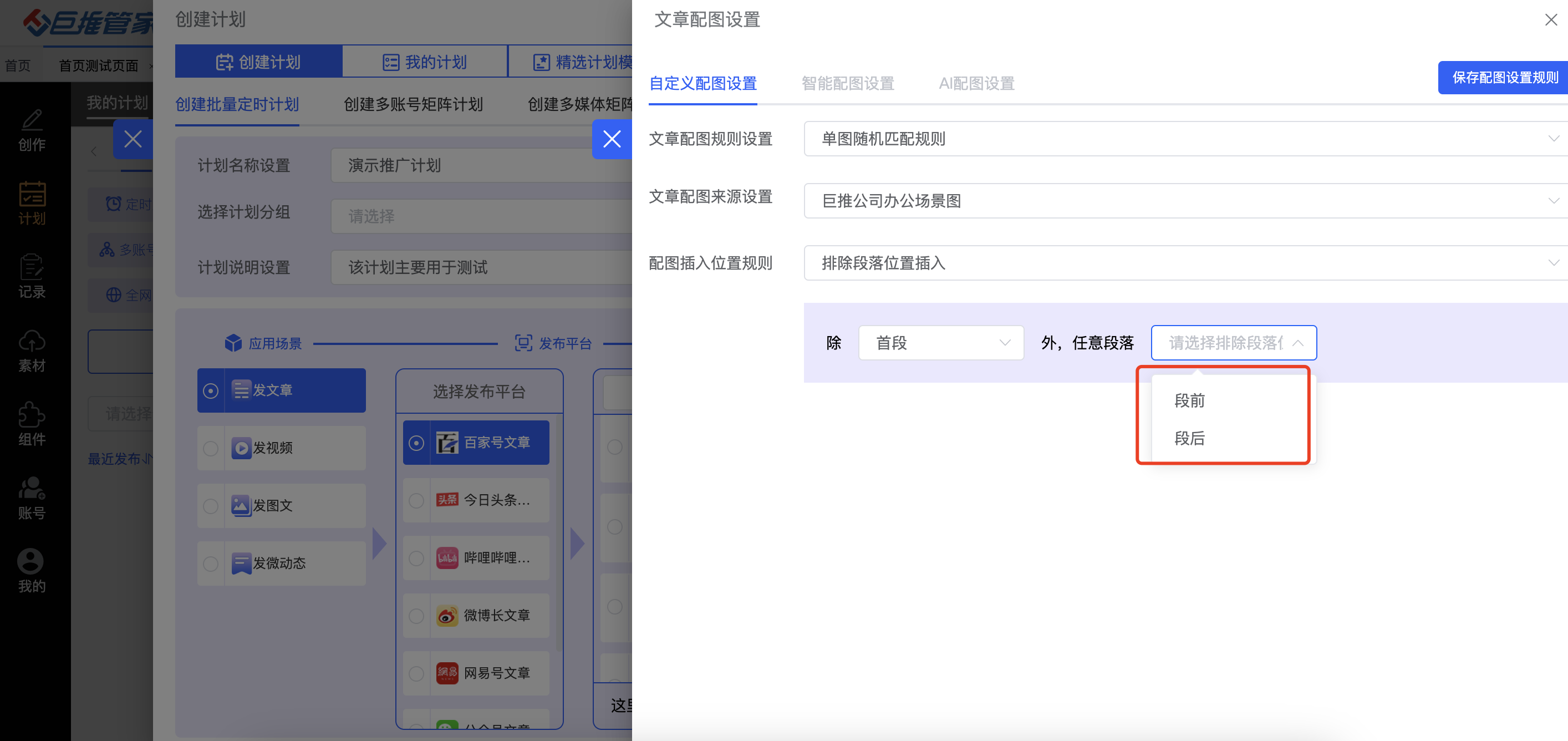Choose the 今日头条 platform radio button

(x=416, y=500)
